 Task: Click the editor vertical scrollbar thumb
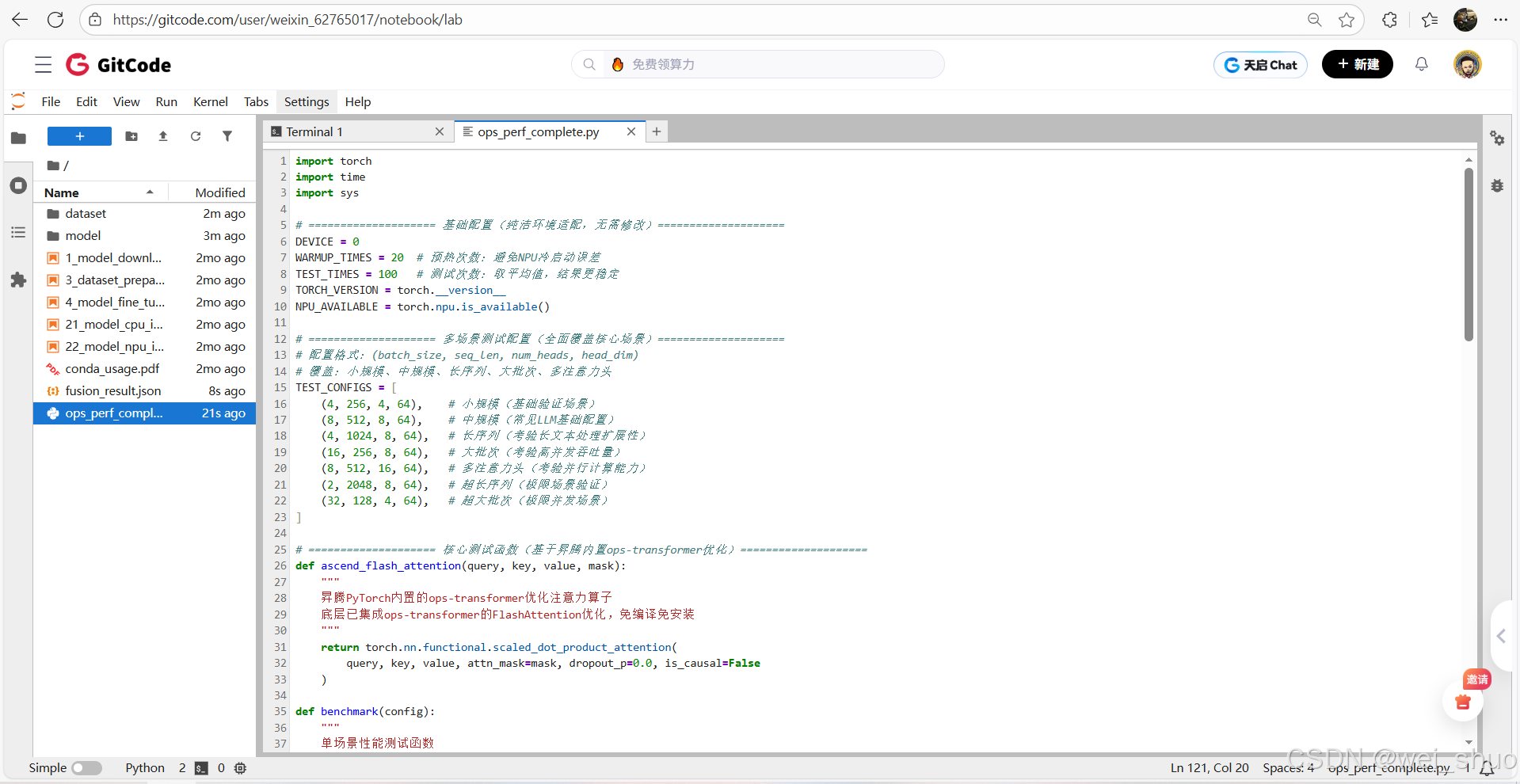(1469, 253)
